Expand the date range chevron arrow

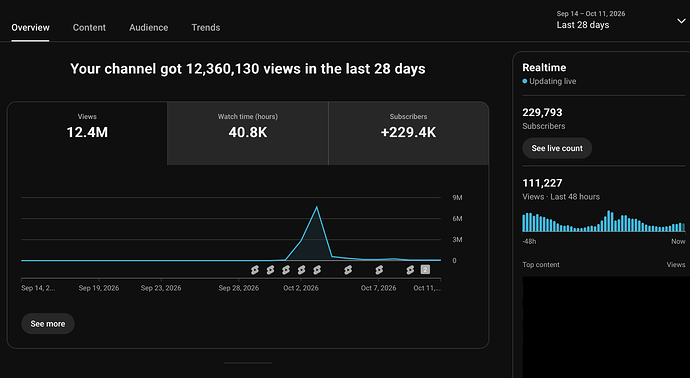click(x=681, y=21)
